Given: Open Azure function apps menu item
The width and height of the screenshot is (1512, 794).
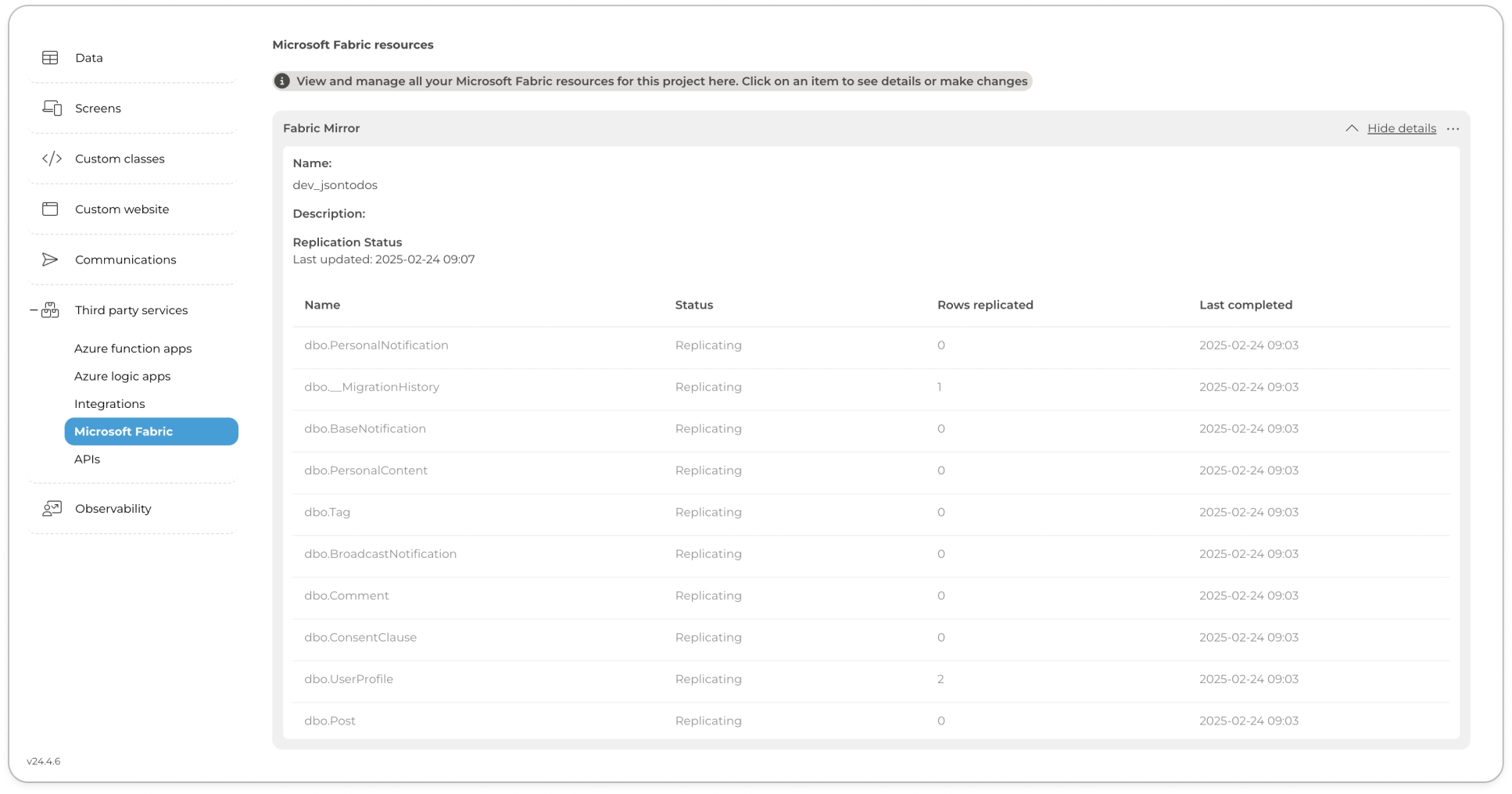Looking at the screenshot, I should [x=133, y=349].
